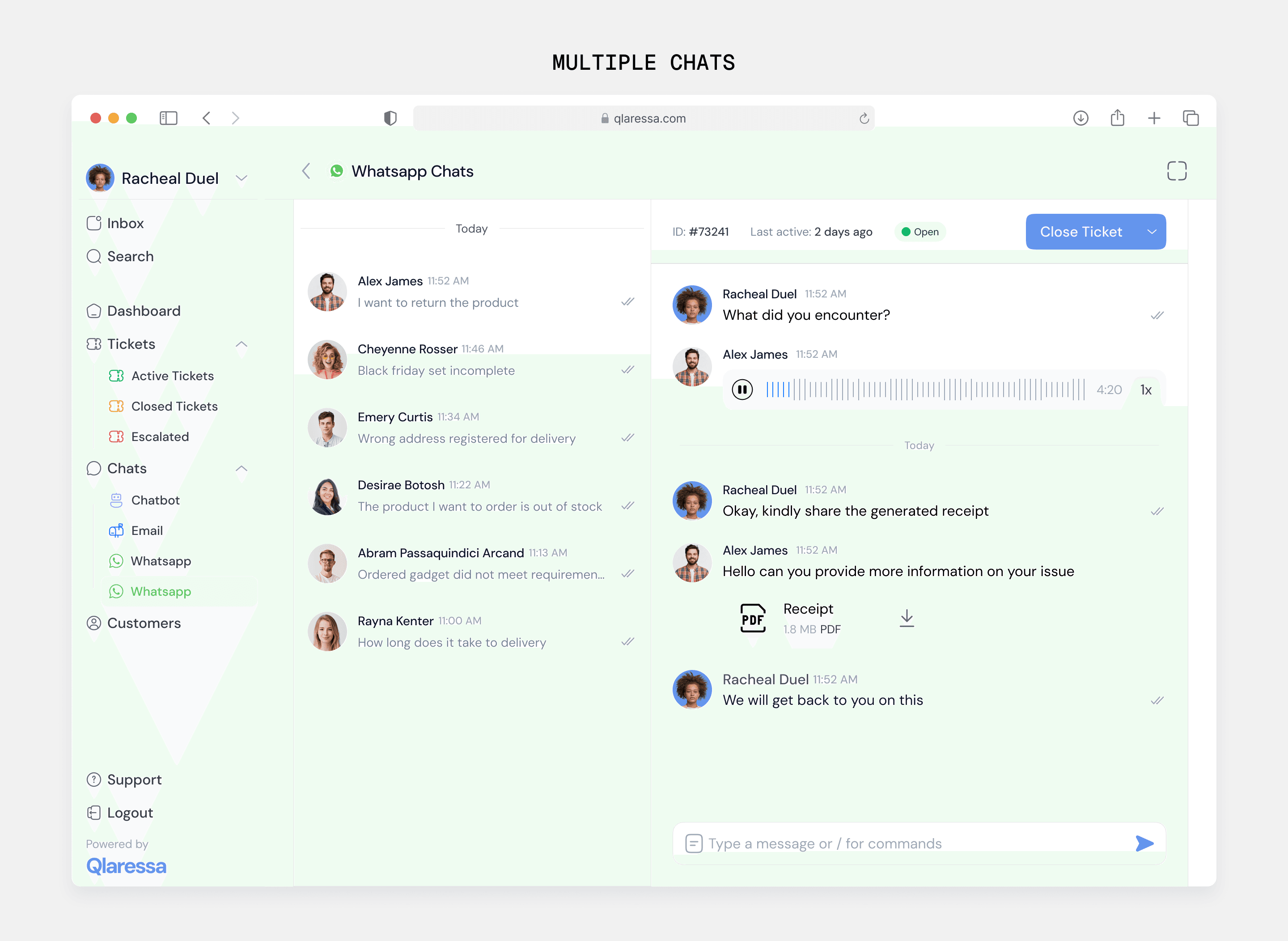Change playback speed 1x toggle
Viewport: 1288px width, 941px height.
1146,390
